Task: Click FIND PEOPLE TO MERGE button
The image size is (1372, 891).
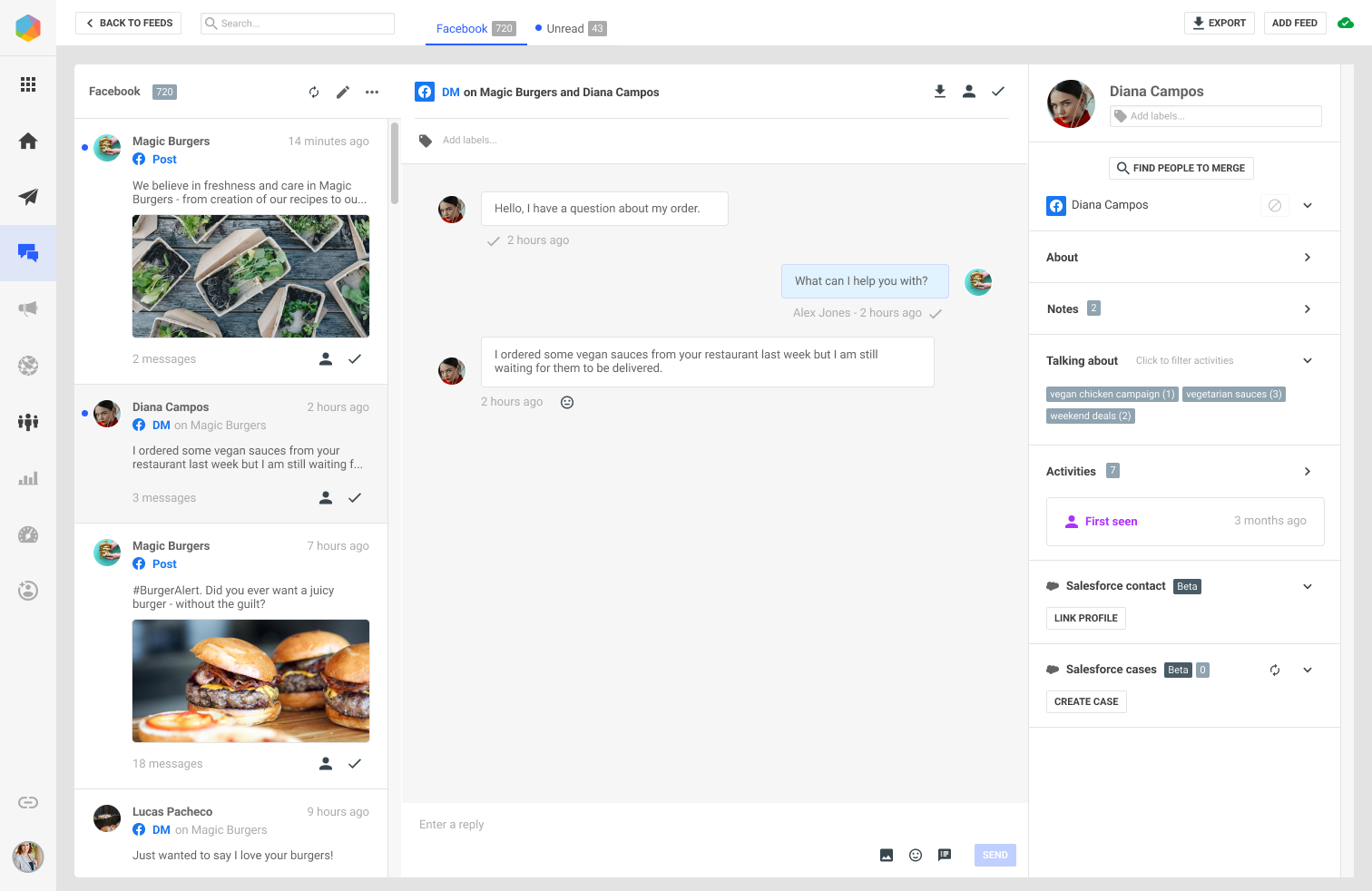Action: point(1181,169)
